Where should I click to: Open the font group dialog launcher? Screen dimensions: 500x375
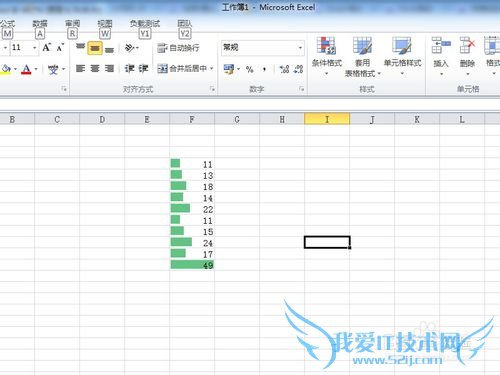(64, 89)
